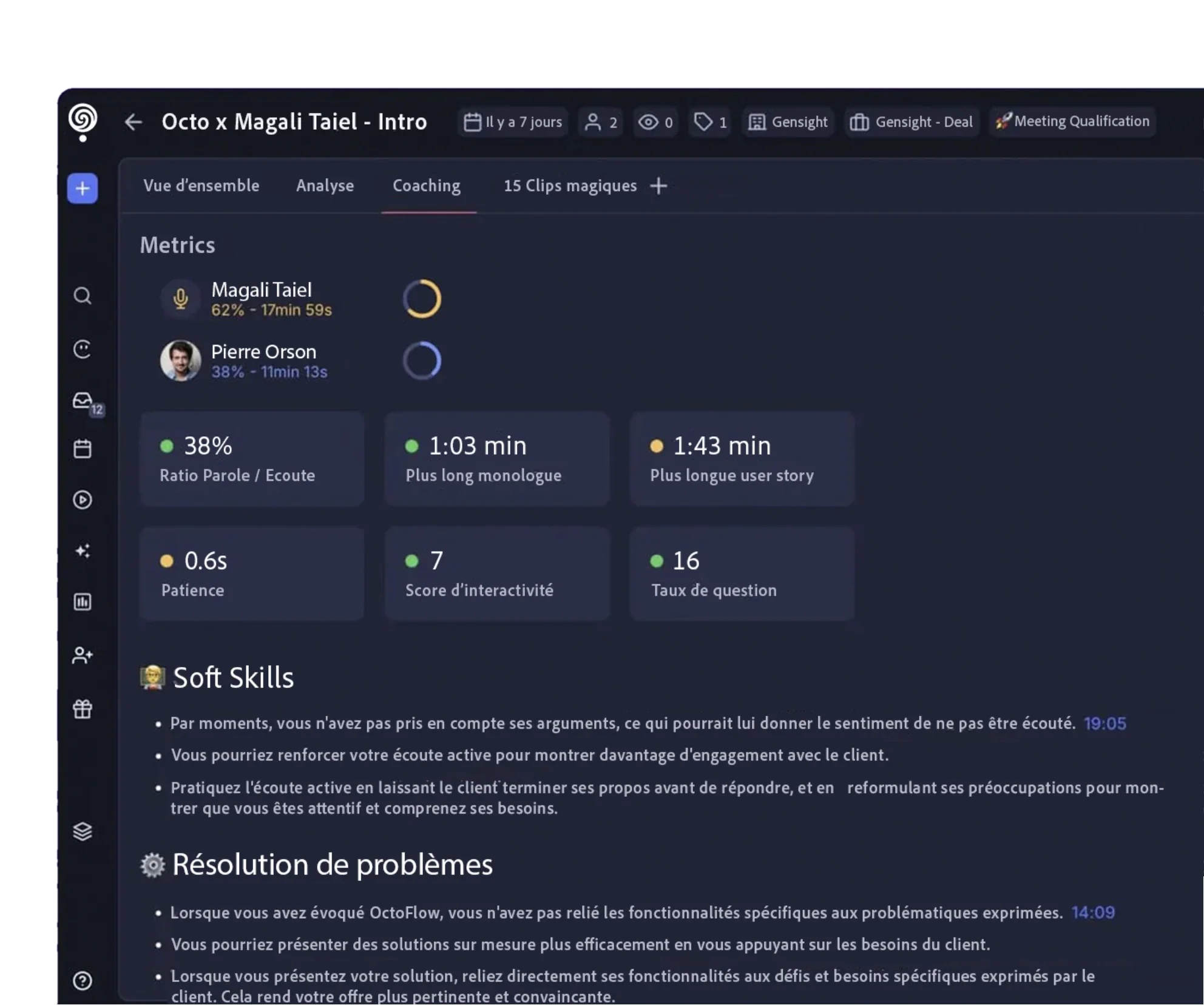This screenshot has width=1204, height=1005.
Task: Click the 'Résolution de problèmes' heading
Action: pyautogui.click(x=333, y=864)
